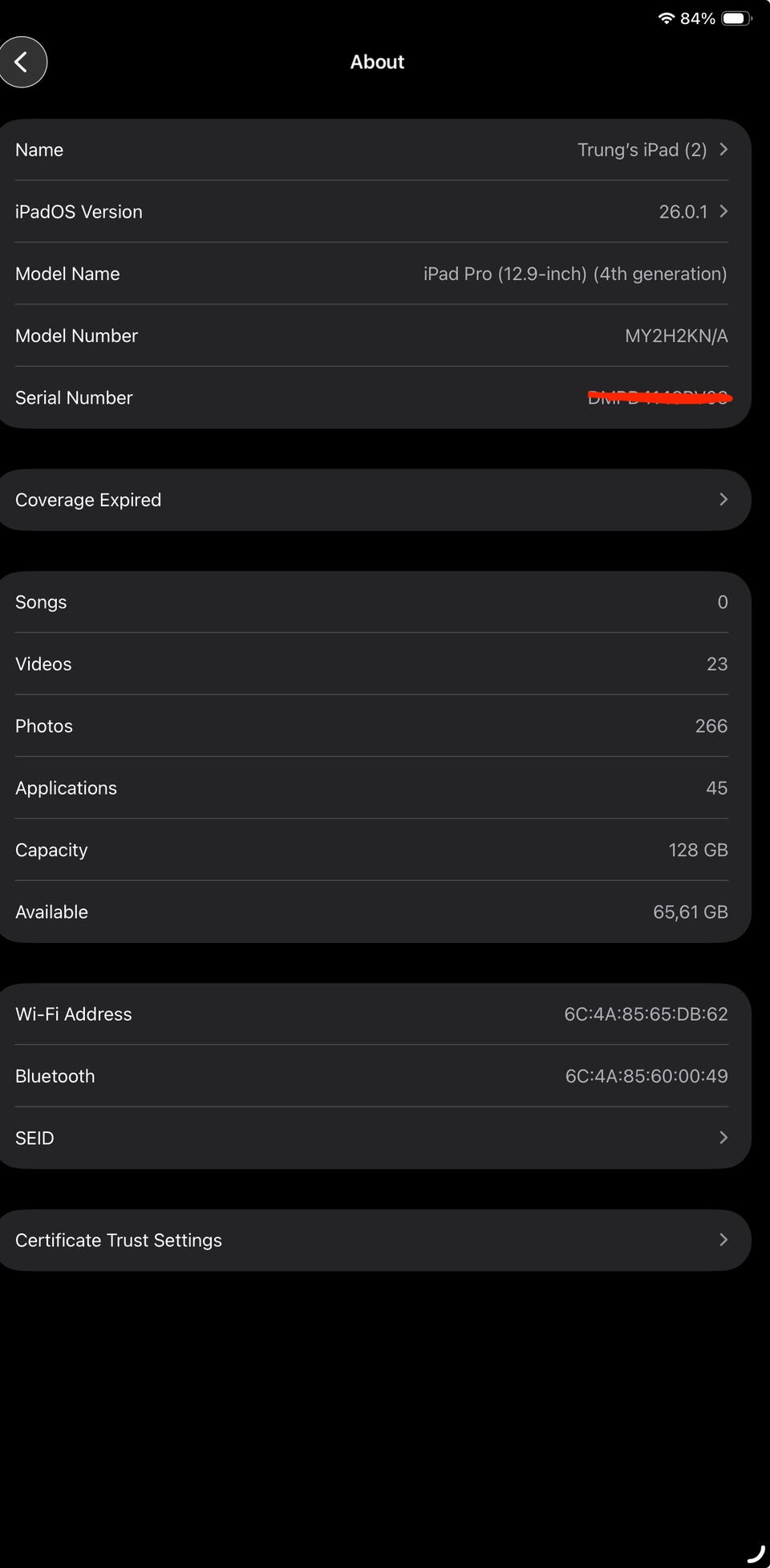Image resolution: width=770 pixels, height=1568 pixels.
Task: Tap the battery indicator icon
Action: [736, 18]
